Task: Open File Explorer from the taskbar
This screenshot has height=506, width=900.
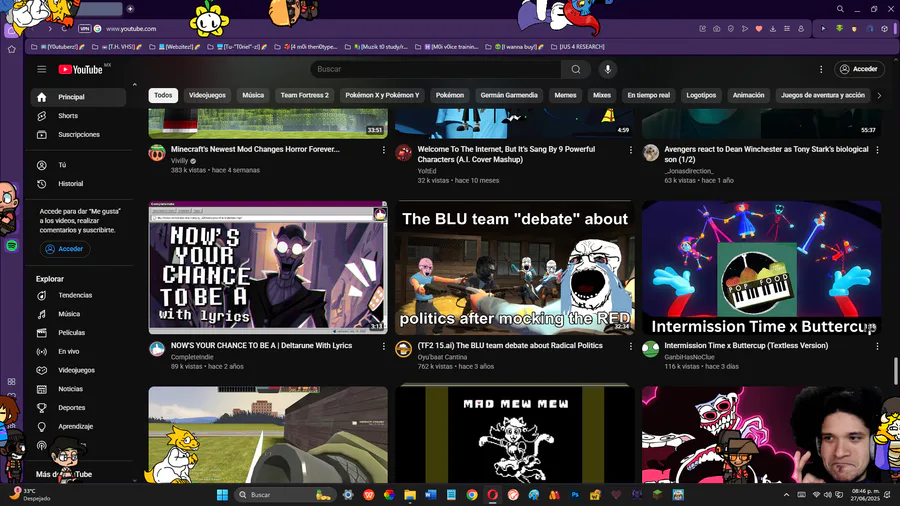Action: (x=410, y=495)
